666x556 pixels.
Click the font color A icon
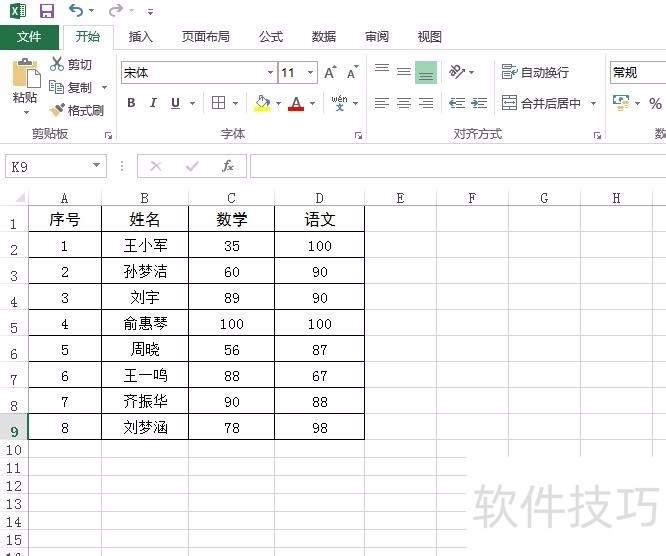point(296,103)
